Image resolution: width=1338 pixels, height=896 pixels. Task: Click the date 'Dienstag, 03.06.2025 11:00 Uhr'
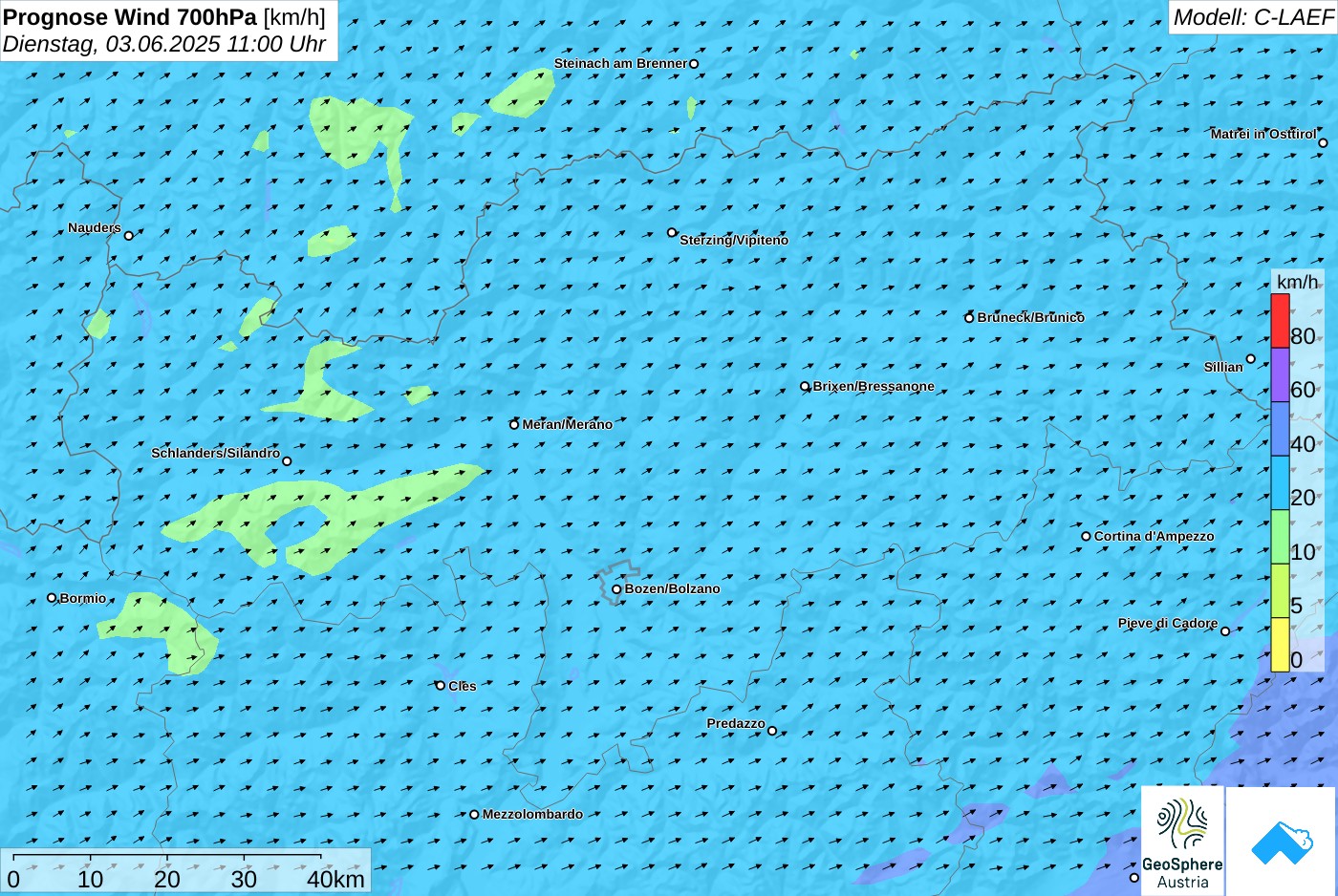click(164, 44)
